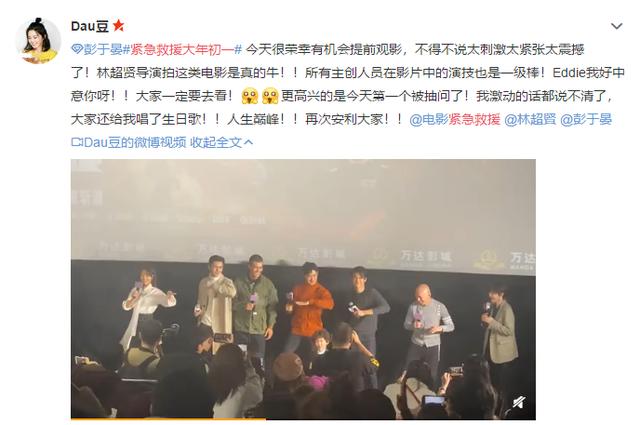The image size is (640, 425).
Task: Open the post options chevron menu
Action: point(616,26)
